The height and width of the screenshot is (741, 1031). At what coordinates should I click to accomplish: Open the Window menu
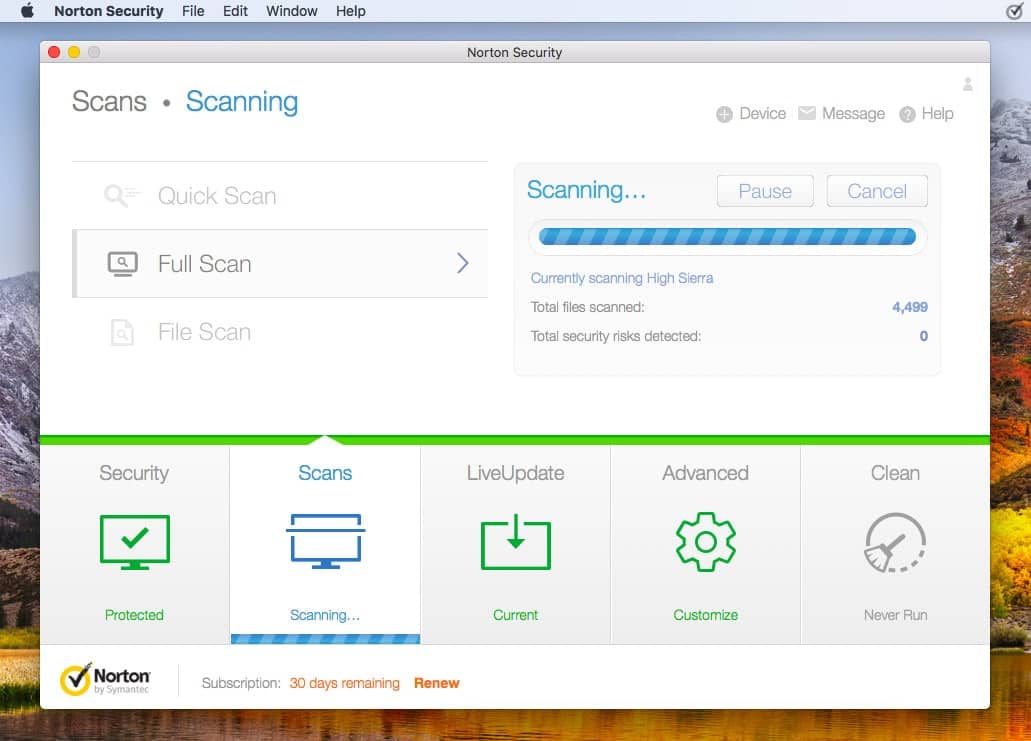[x=291, y=11]
